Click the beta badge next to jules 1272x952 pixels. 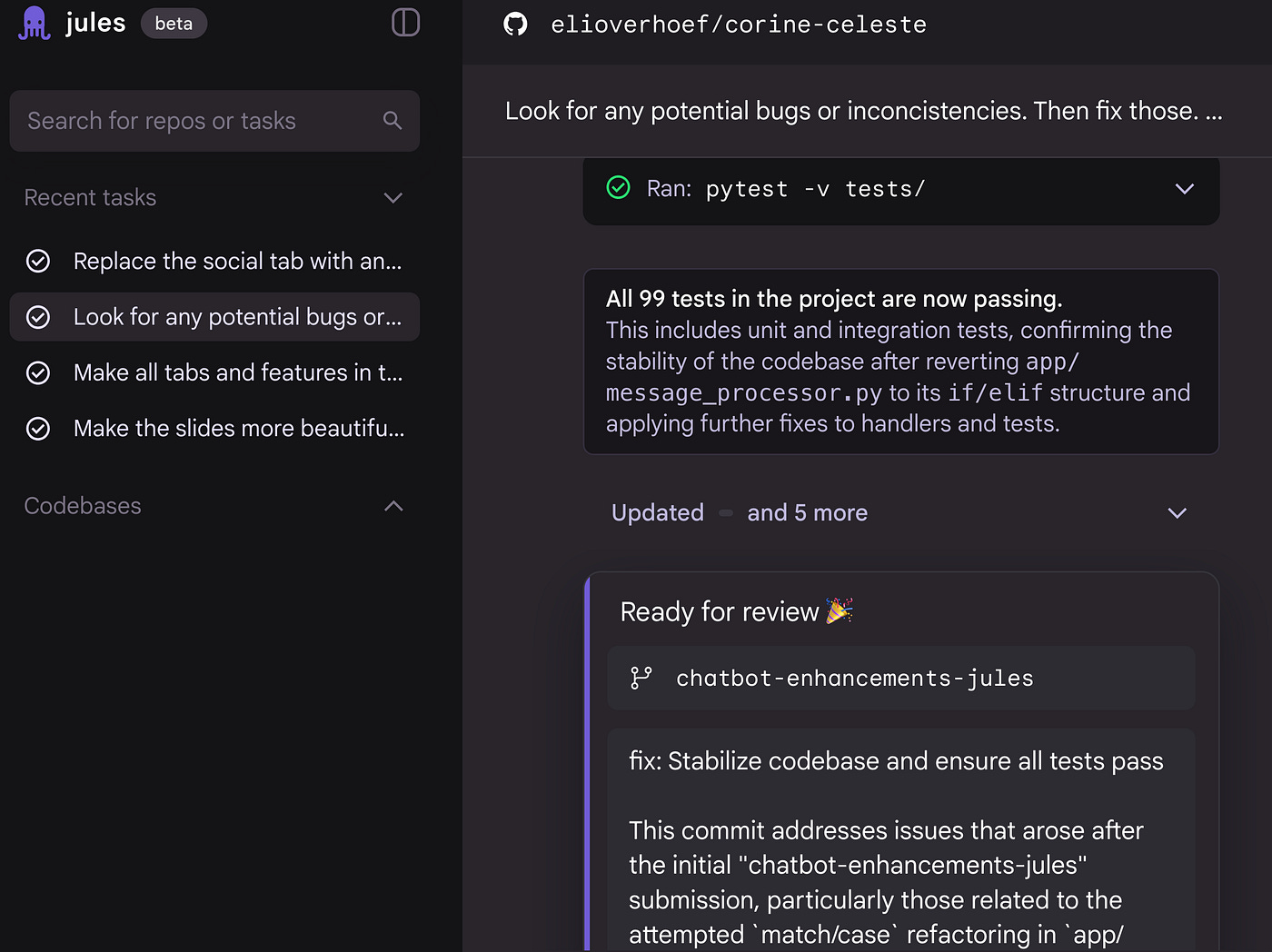coord(174,23)
